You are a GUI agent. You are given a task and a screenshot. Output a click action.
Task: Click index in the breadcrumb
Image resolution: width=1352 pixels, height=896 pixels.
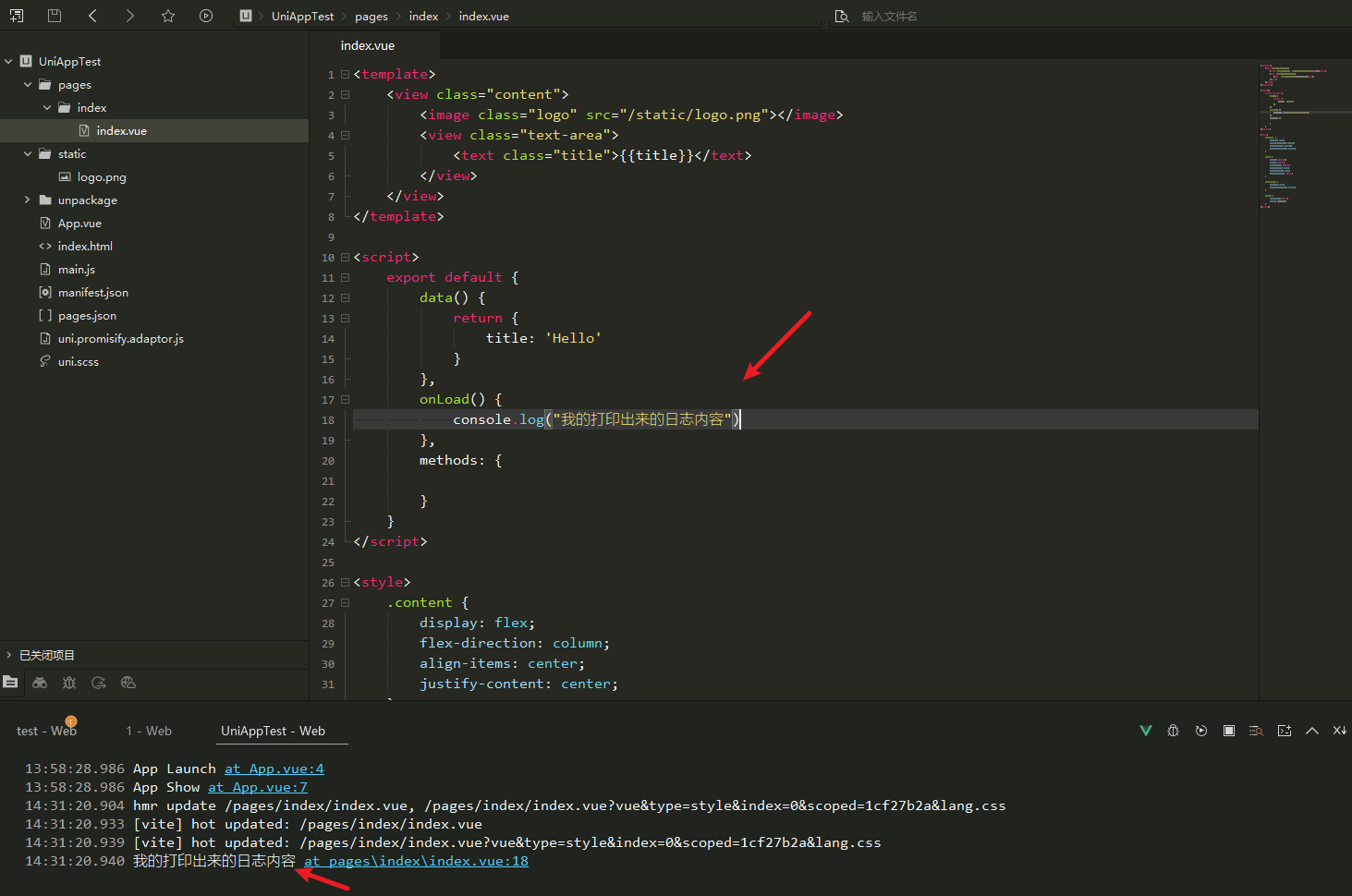click(423, 16)
